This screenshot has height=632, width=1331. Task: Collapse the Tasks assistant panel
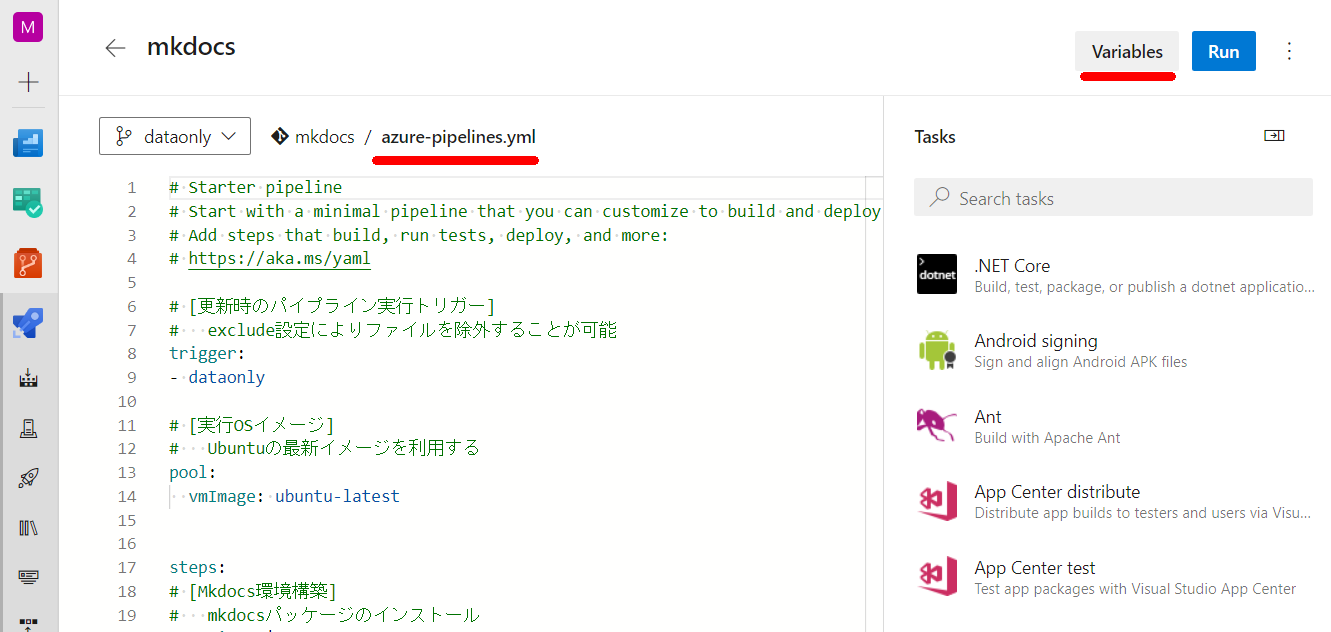pyautogui.click(x=1273, y=136)
